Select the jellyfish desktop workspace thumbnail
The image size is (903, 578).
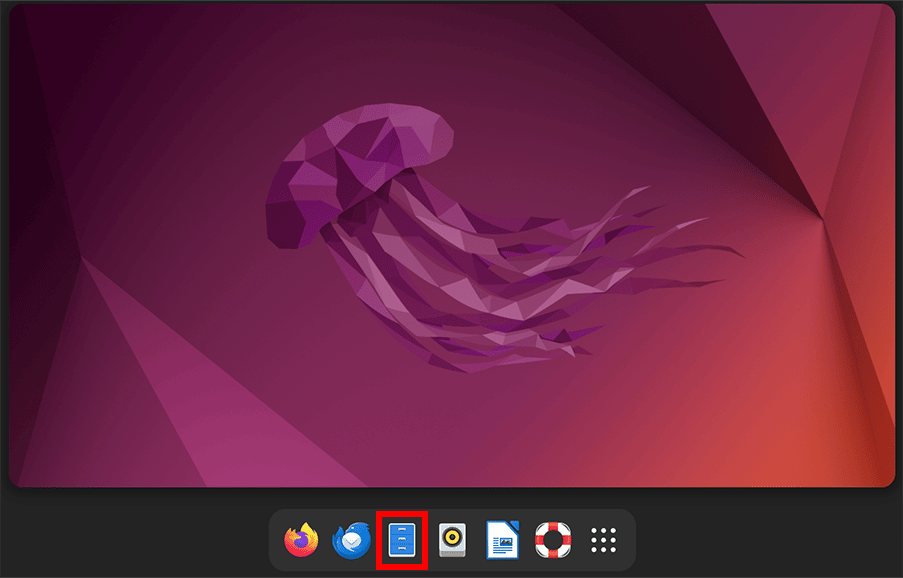pos(452,245)
